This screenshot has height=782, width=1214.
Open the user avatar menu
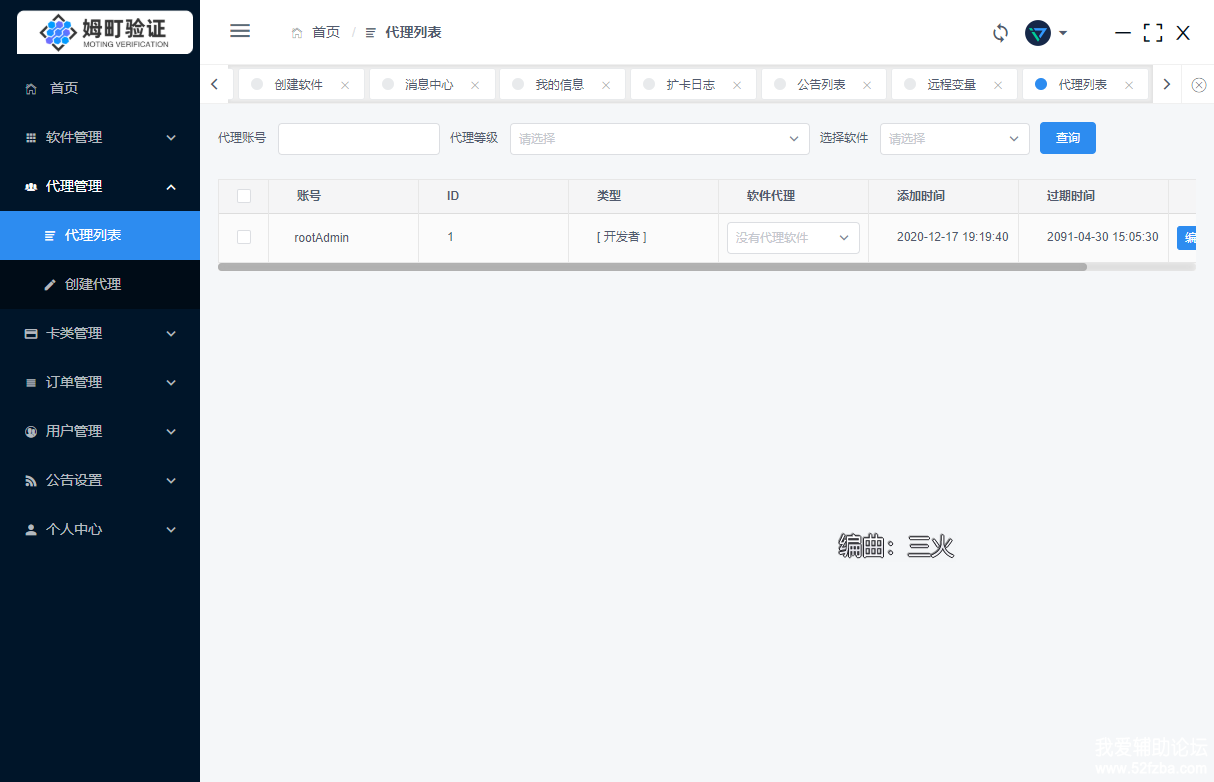tap(1045, 33)
